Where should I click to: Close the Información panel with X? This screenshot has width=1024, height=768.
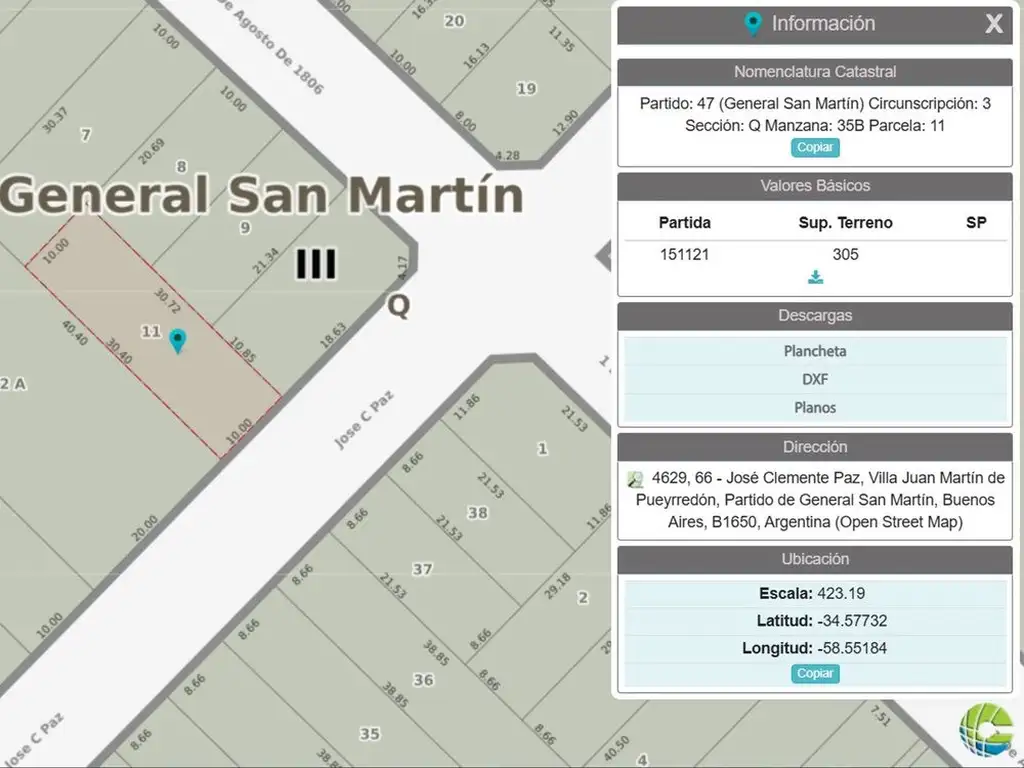(993, 24)
